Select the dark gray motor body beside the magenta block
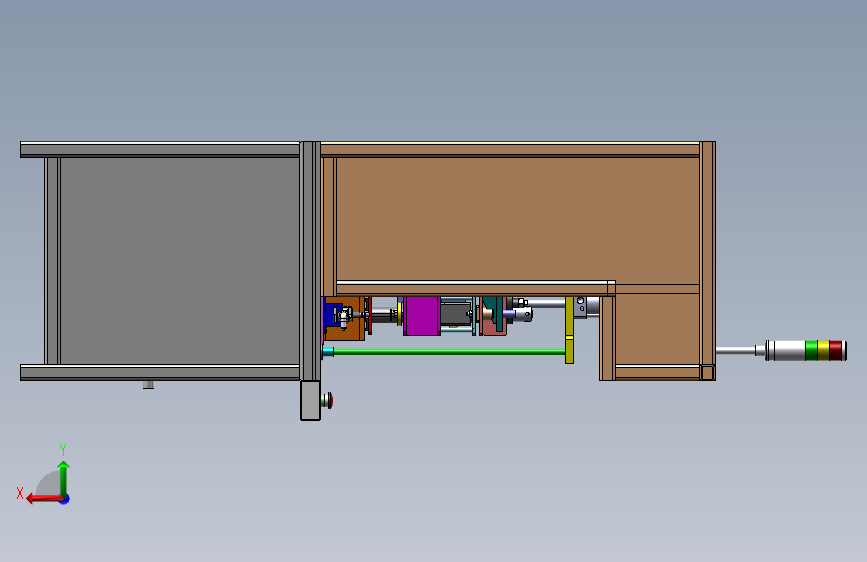 [x=455, y=315]
